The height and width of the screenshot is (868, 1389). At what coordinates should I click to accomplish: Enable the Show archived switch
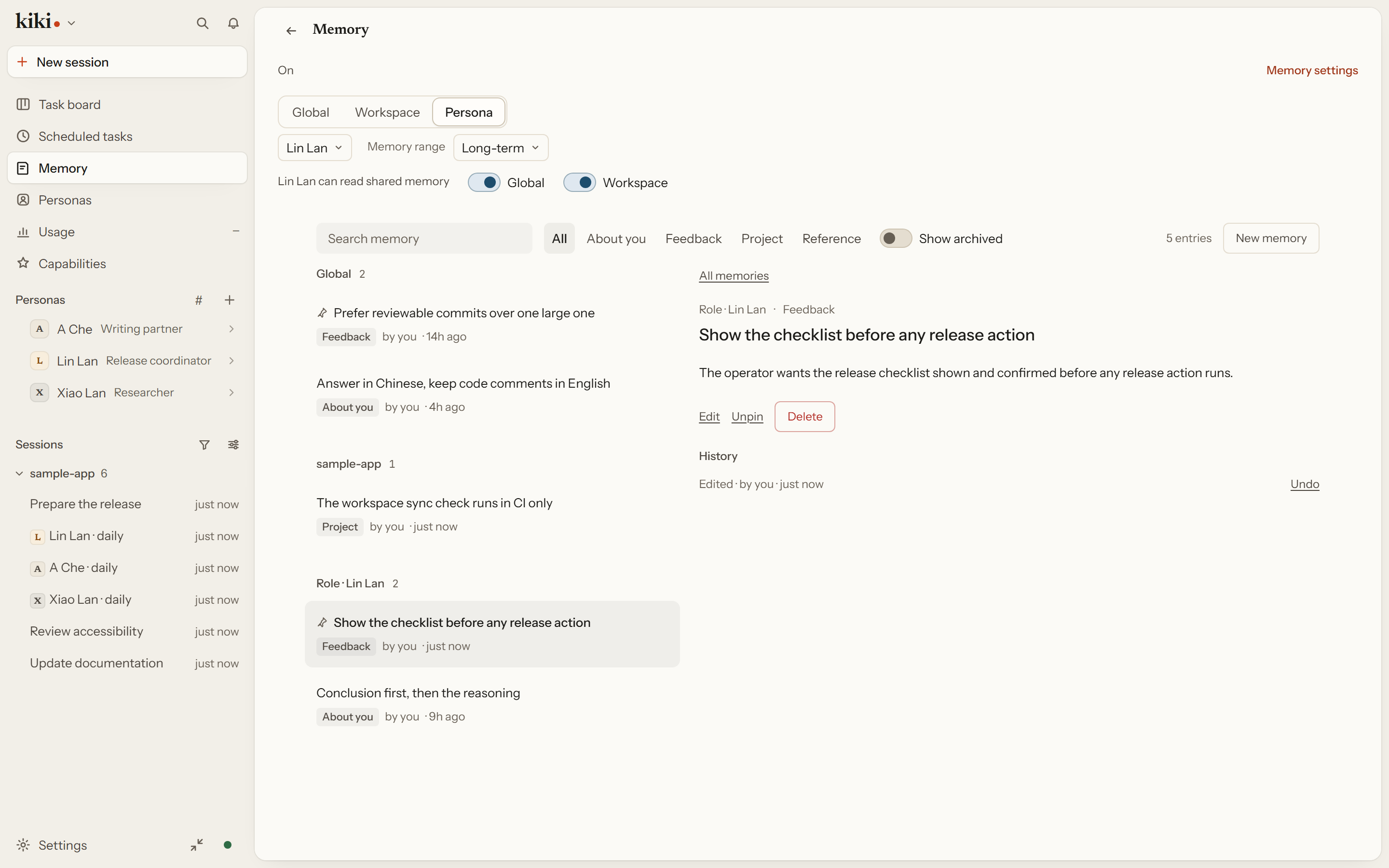[896, 238]
